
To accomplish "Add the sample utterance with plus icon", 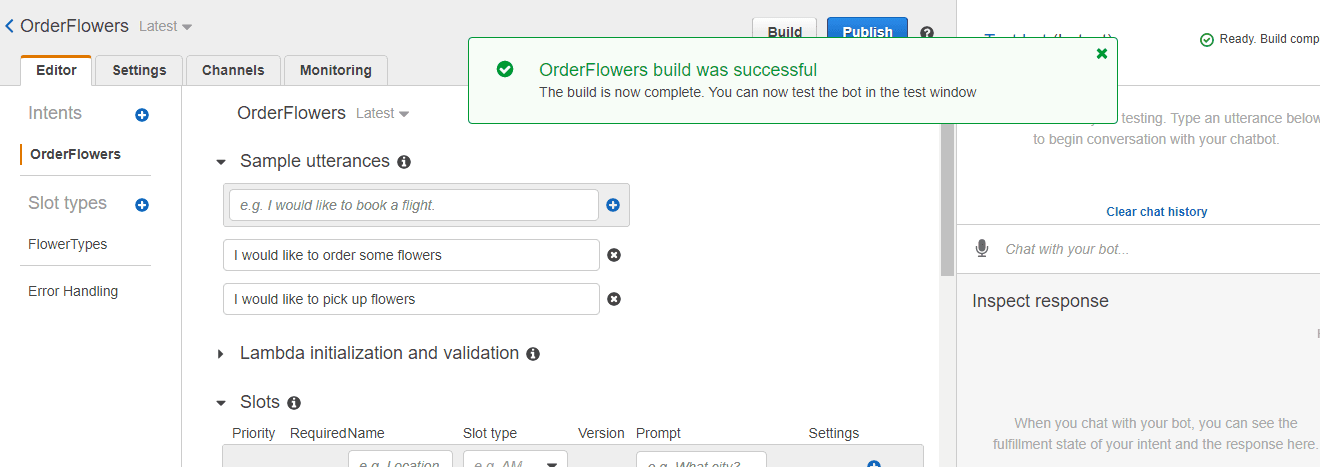I will click(613, 205).
